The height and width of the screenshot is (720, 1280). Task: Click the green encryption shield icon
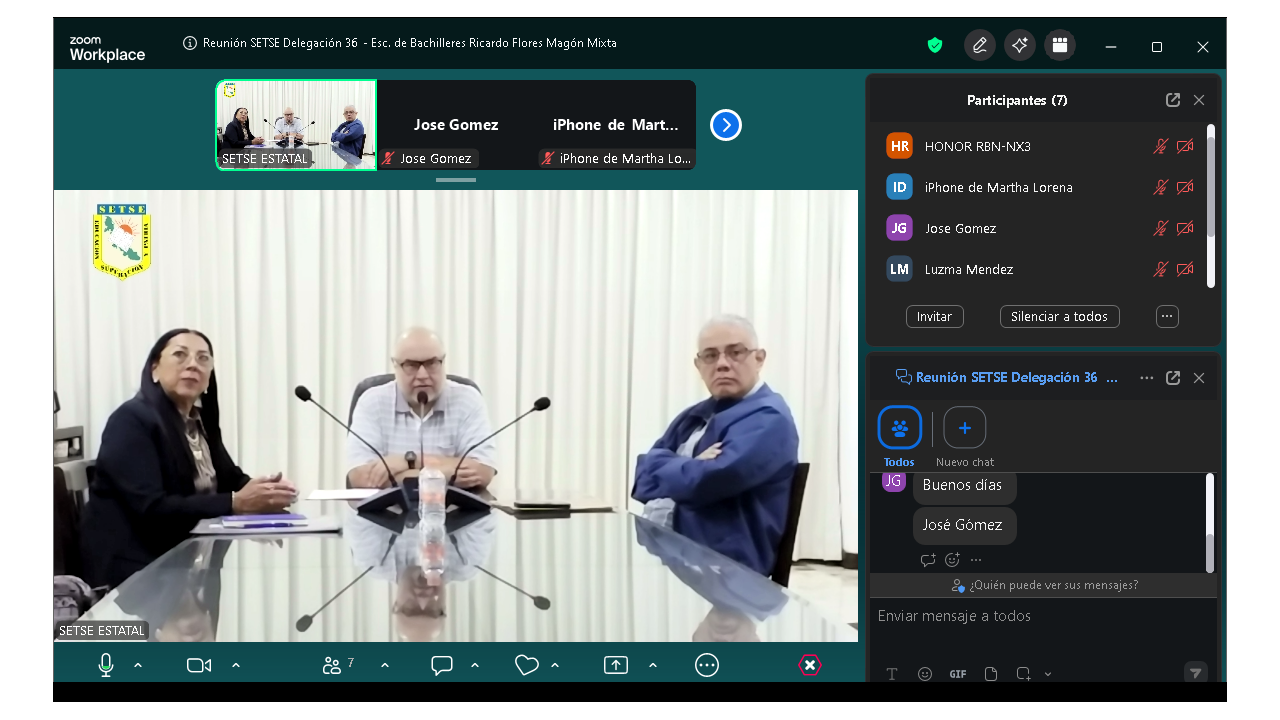[x=935, y=45]
